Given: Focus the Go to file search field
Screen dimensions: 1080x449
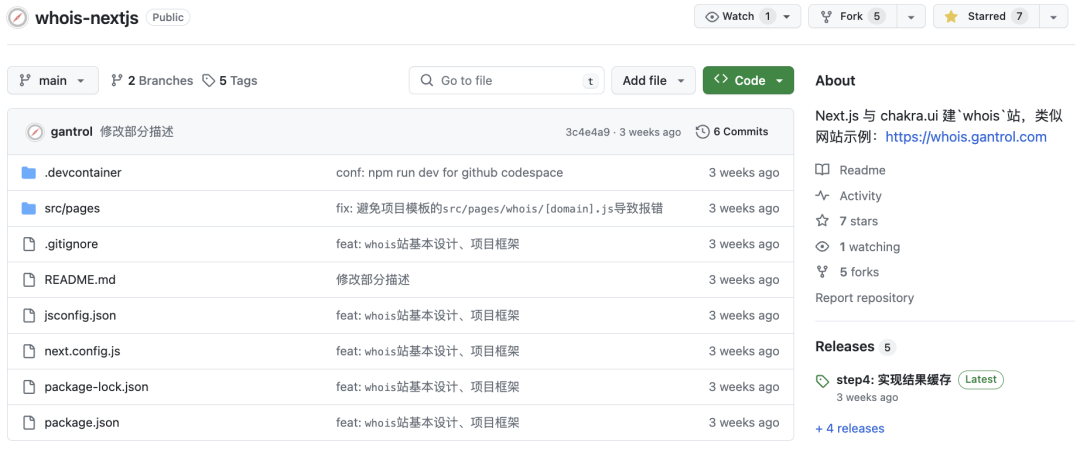Looking at the screenshot, I should tap(506, 81).
